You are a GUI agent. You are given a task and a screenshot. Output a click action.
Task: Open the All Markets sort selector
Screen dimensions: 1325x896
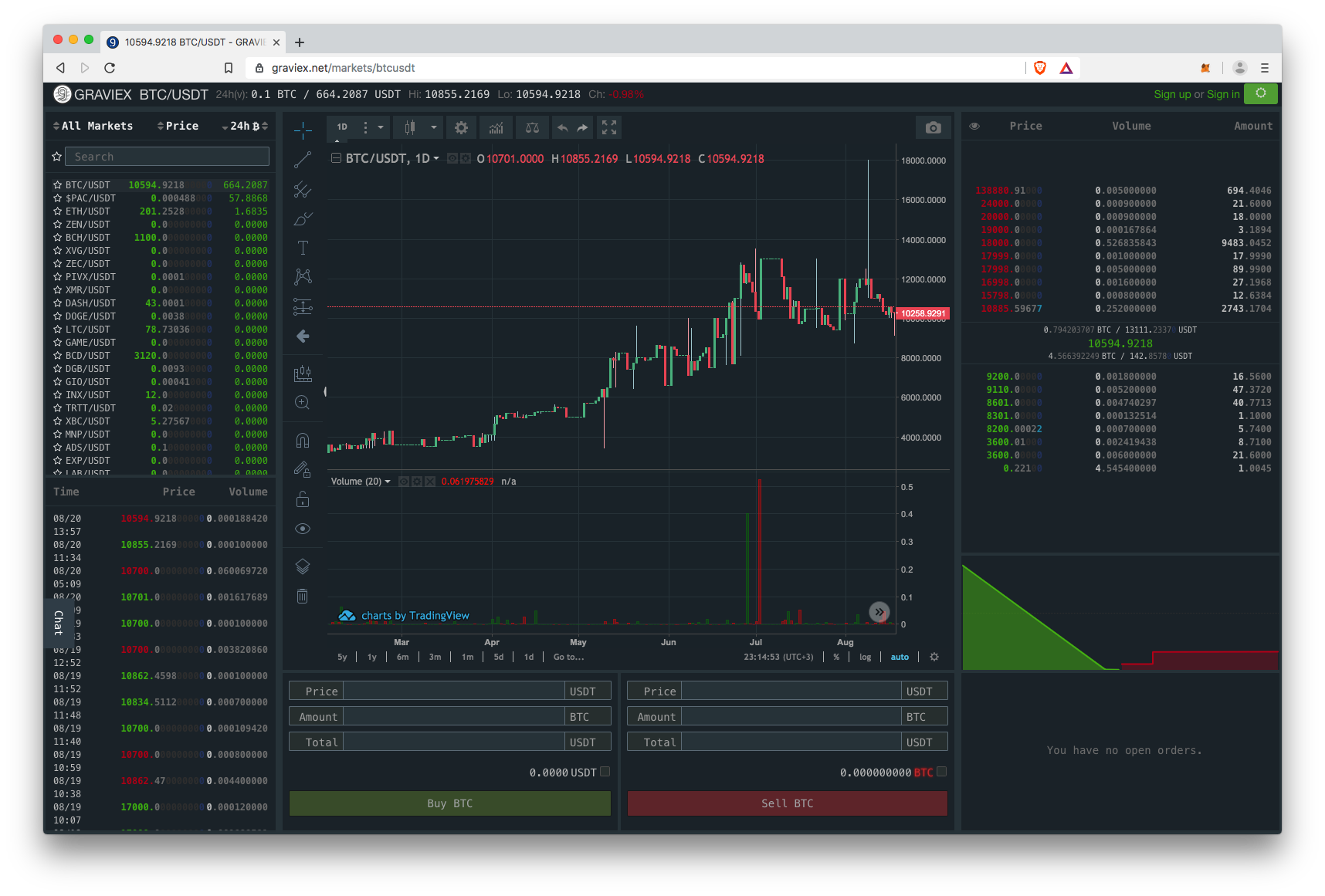tap(93, 126)
